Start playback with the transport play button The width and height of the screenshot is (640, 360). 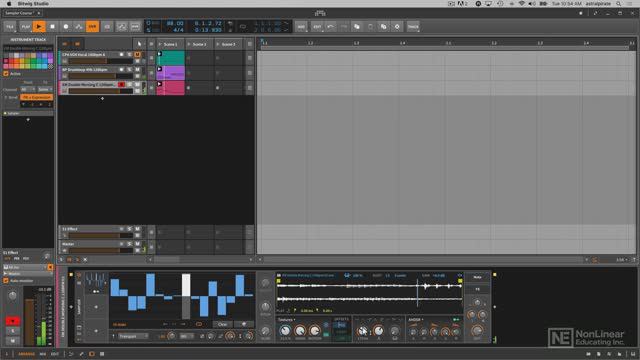coord(39,27)
